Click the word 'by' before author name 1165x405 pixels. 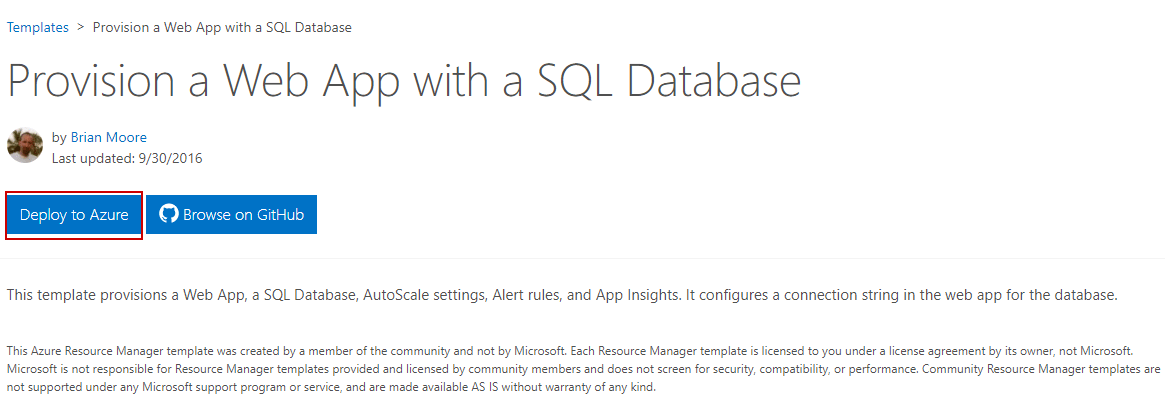coord(59,137)
